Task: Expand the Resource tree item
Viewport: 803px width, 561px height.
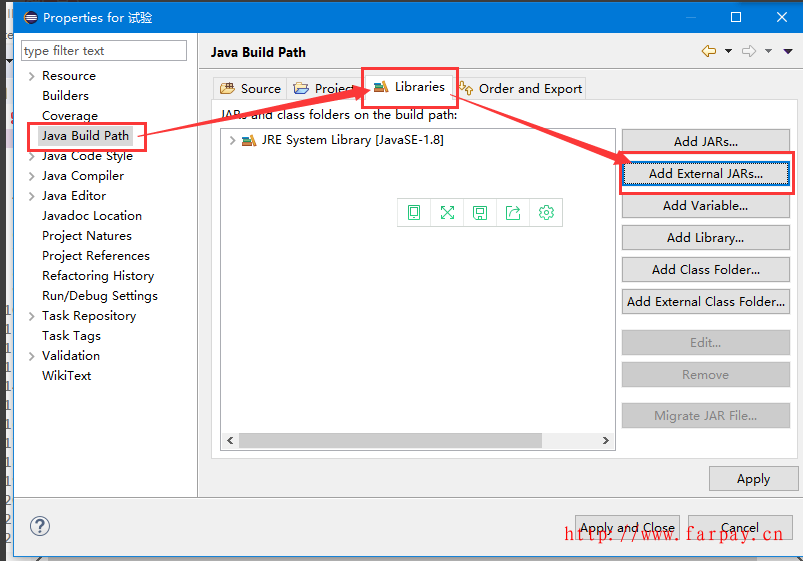Action: click(x=32, y=76)
